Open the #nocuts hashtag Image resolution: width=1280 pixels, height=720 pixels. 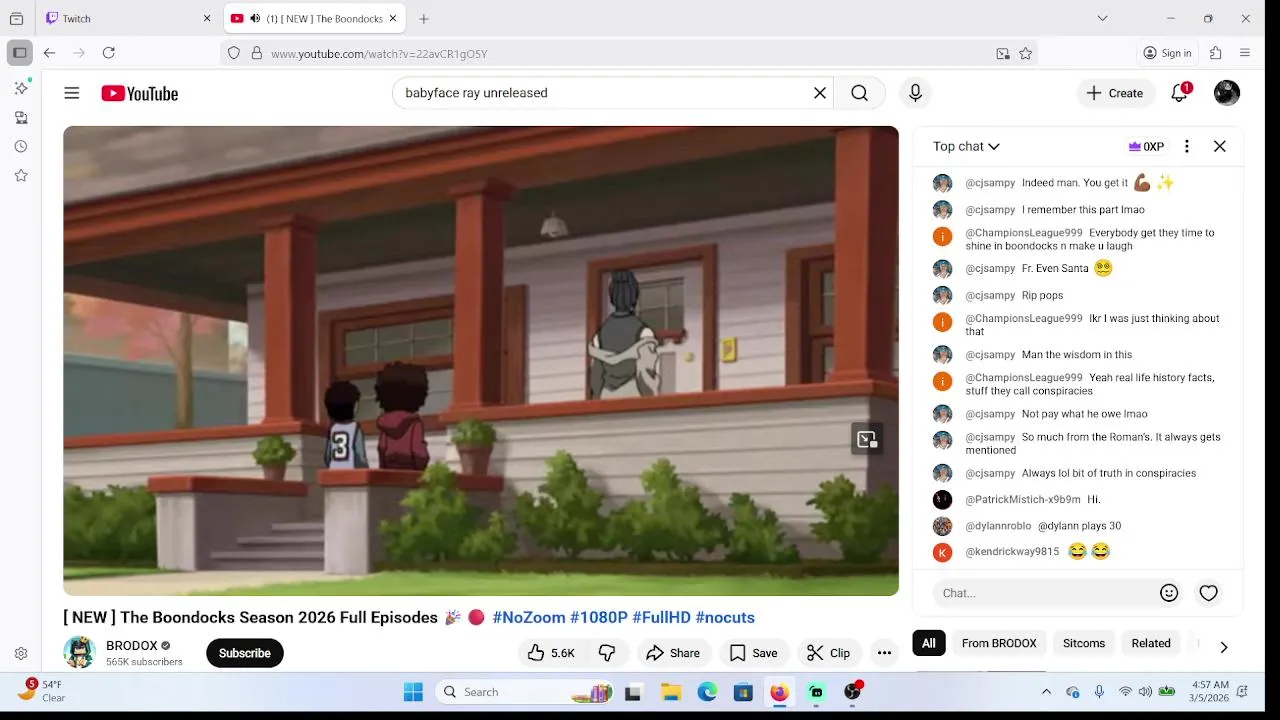click(x=725, y=618)
